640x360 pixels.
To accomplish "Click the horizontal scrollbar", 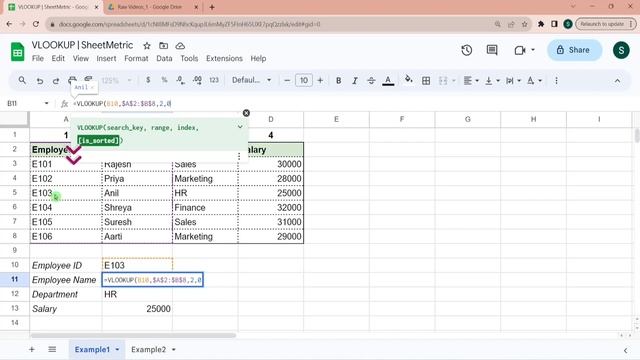I will coord(133,336).
